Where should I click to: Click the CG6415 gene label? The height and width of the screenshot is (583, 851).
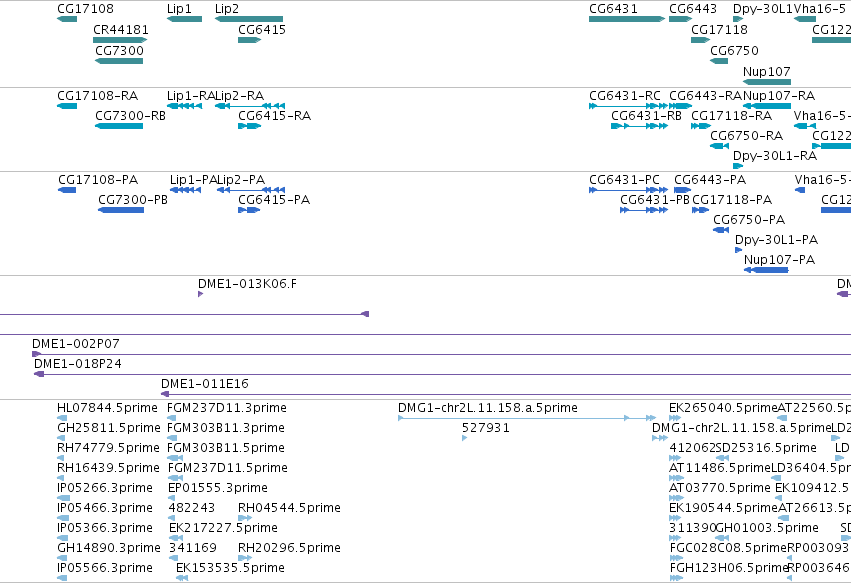[262, 29]
